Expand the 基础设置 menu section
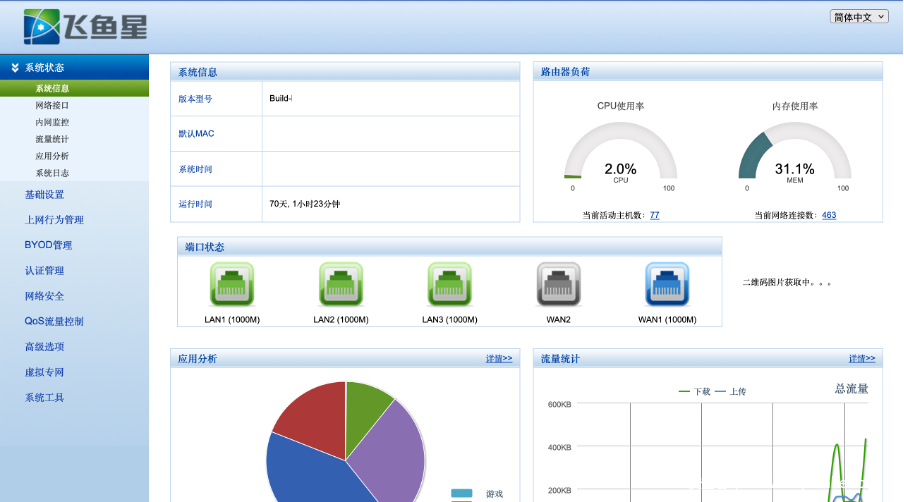The width and height of the screenshot is (904, 502). click(x=44, y=194)
